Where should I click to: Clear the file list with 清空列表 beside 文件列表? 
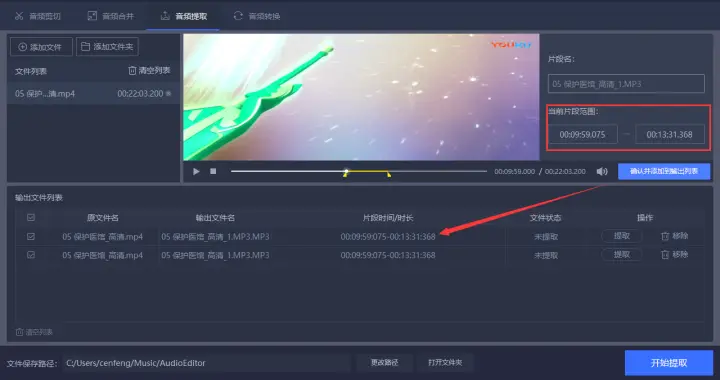pyautogui.click(x=149, y=70)
